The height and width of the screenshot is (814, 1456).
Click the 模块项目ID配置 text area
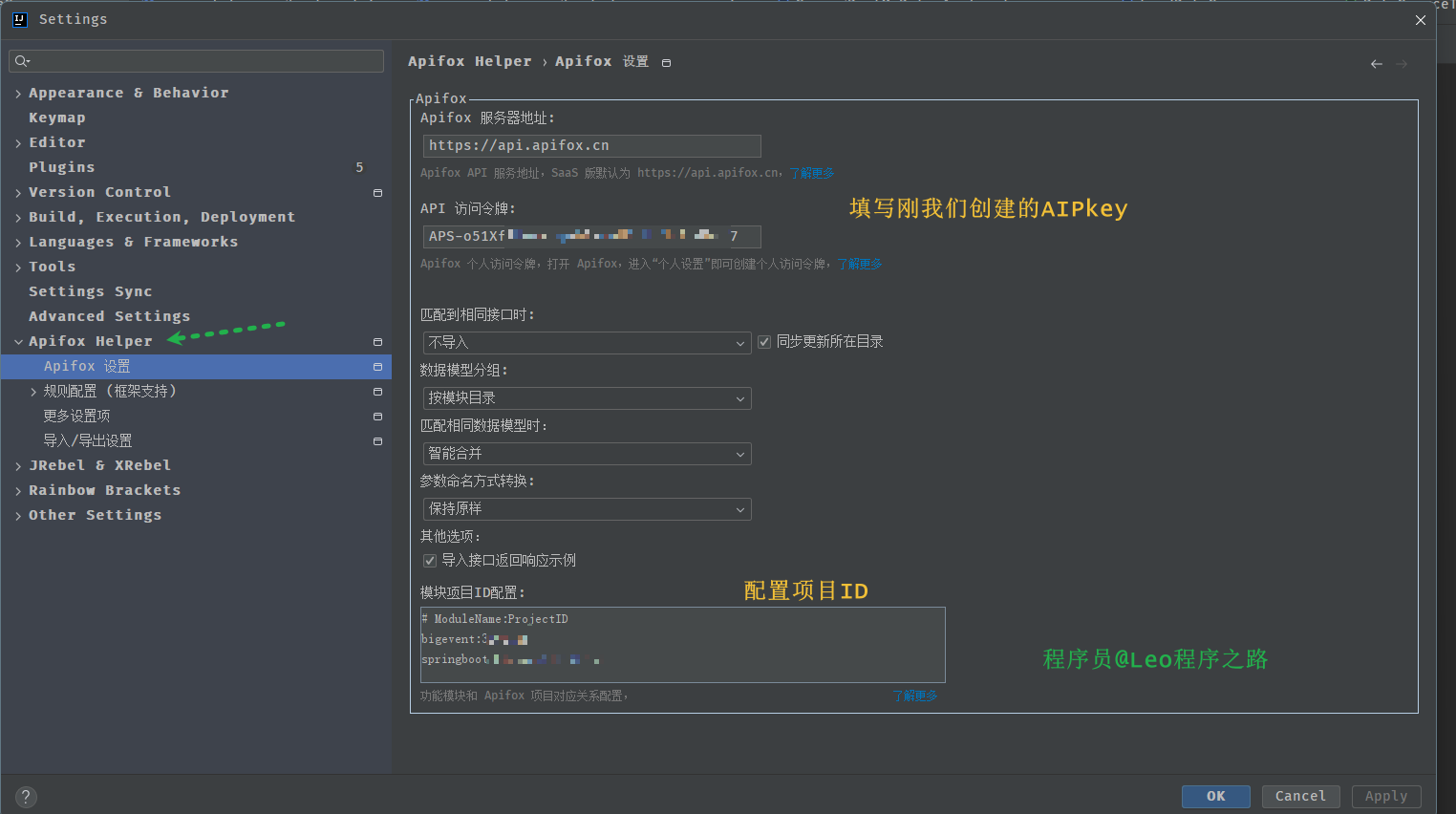click(x=682, y=645)
